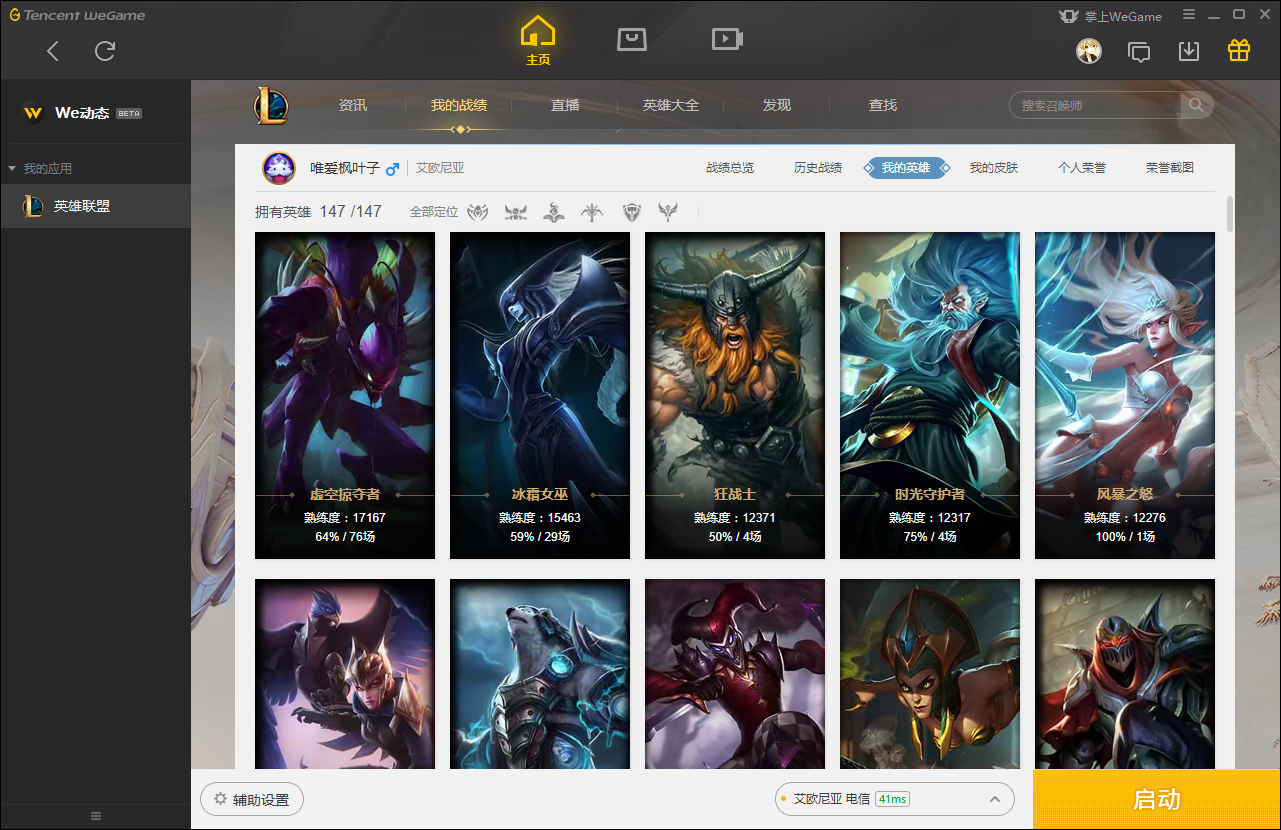Click the third role filter icon
Viewport: 1281px width, 830px height.
(554, 212)
